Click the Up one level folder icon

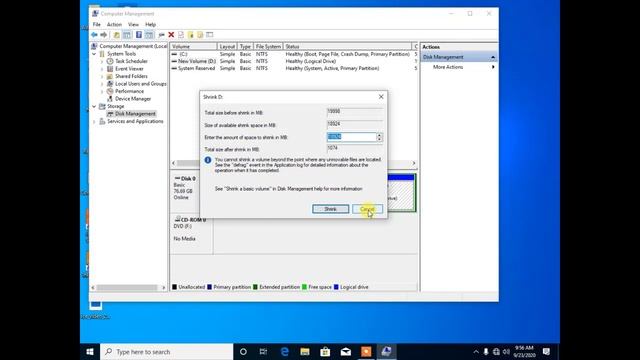tap(116, 35)
